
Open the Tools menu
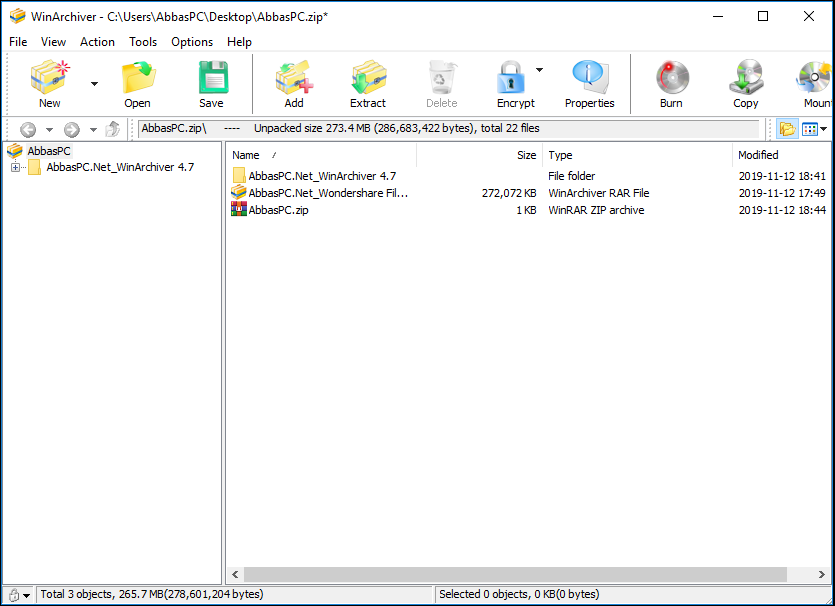pyautogui.click(x=143, y=42)
